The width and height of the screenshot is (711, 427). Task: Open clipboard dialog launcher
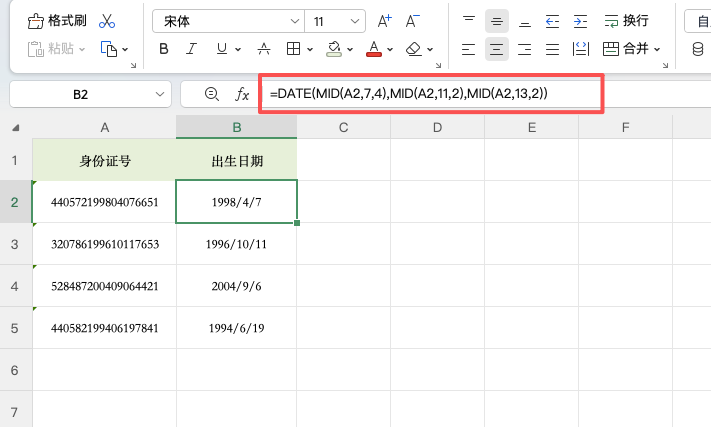pos(133,66)
